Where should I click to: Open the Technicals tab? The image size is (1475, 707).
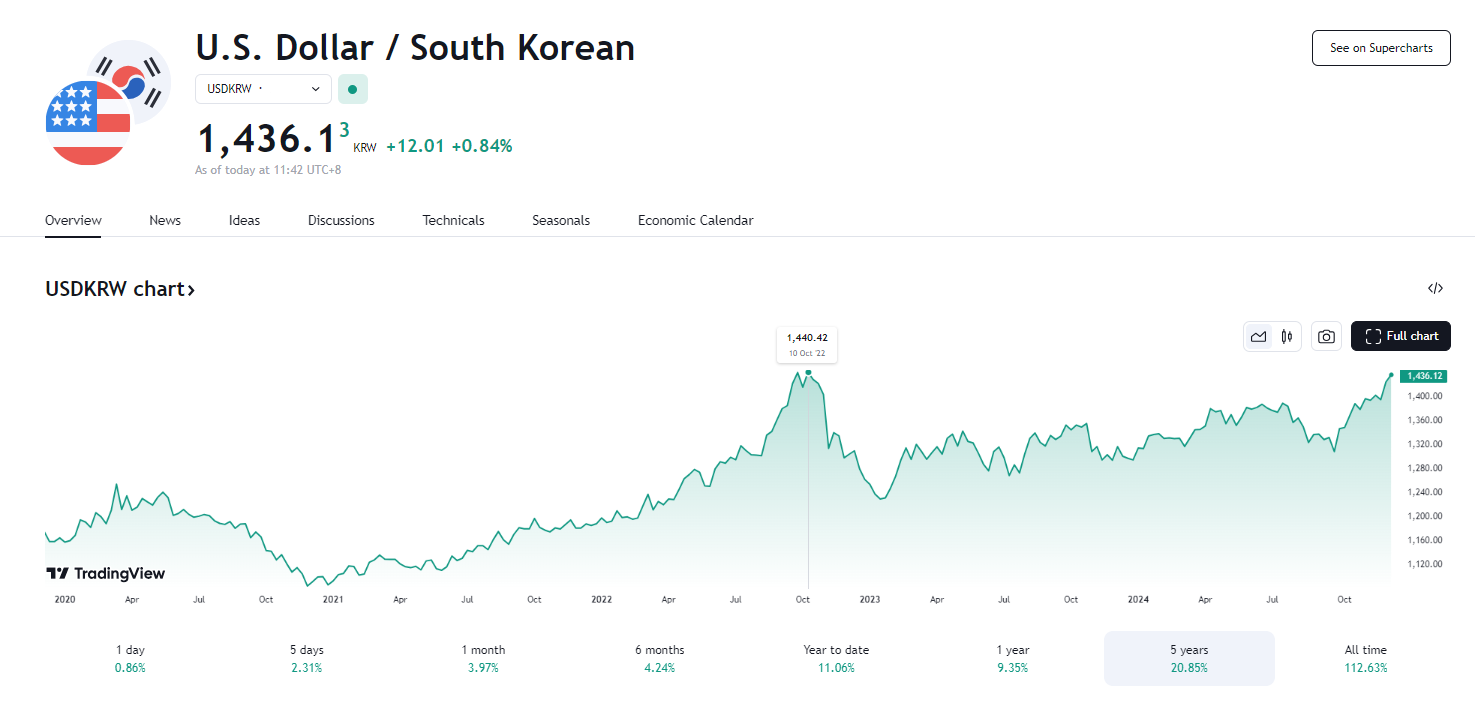[453, 220]
